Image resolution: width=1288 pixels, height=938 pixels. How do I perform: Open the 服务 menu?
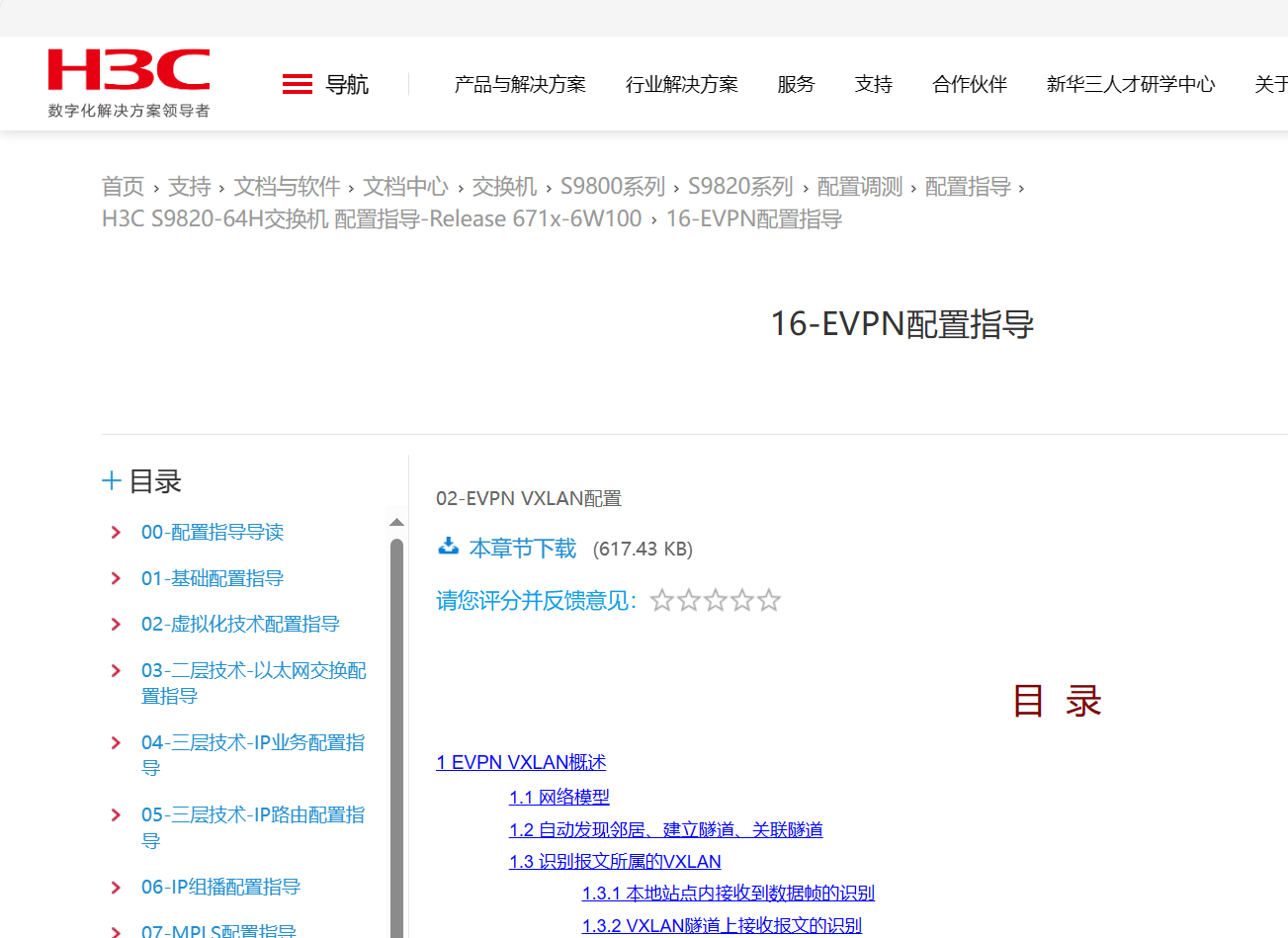click(796, 85)
